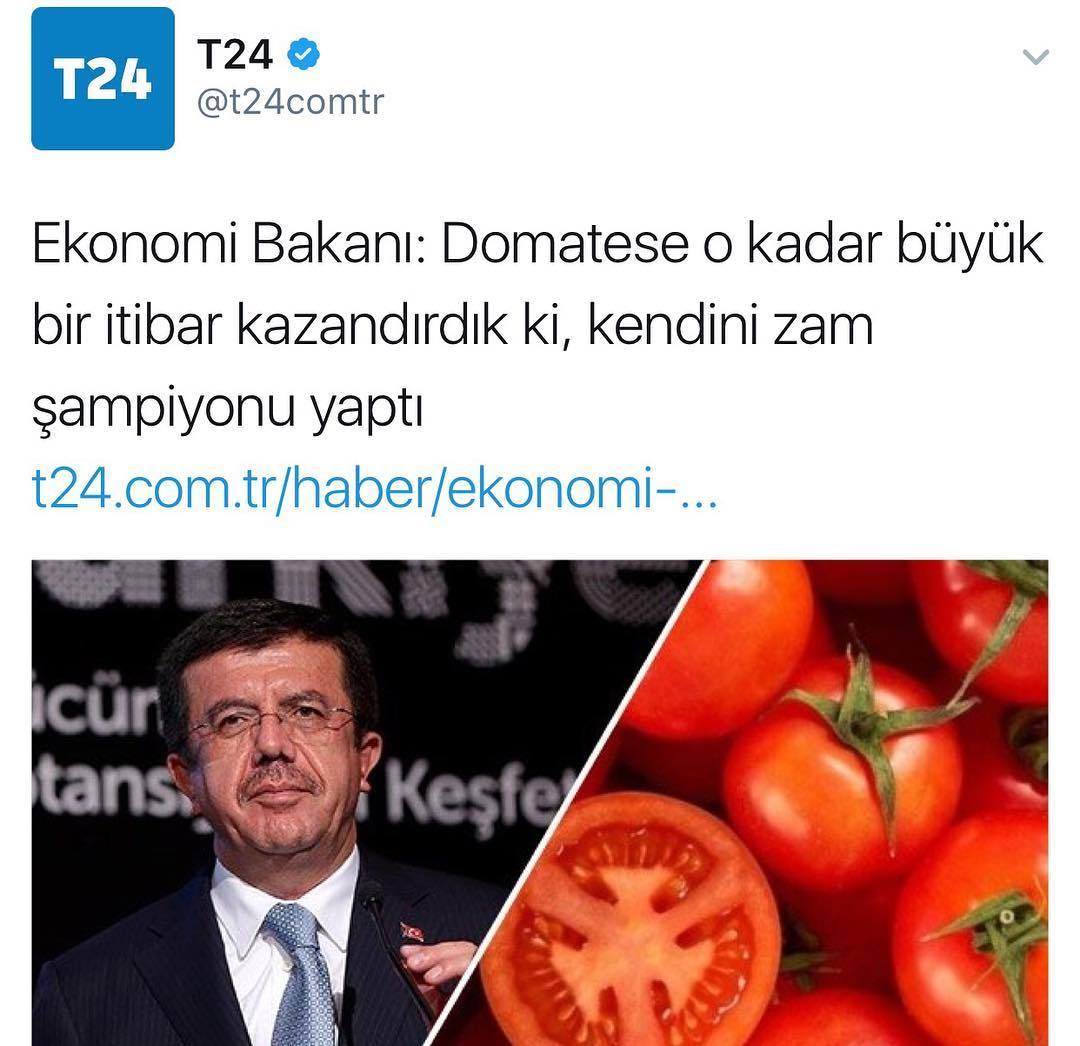Click the minister's glasses in the photo
1080x1046 pixels.
[271, 723]
